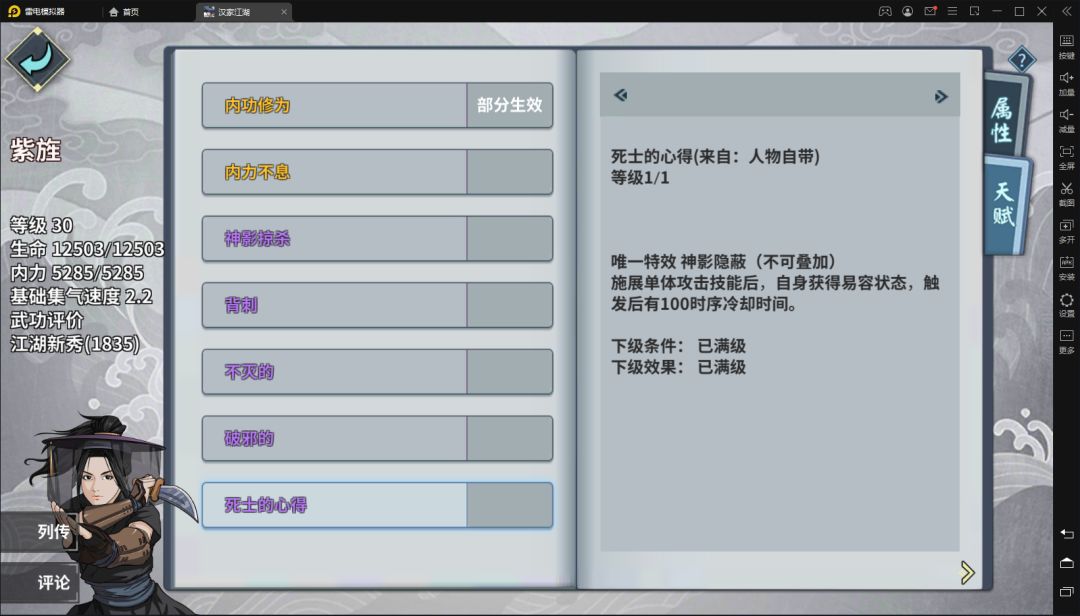
Task: Click the 死士的心得(来自：人物自带) title
Action: click(x=715, y=156)
